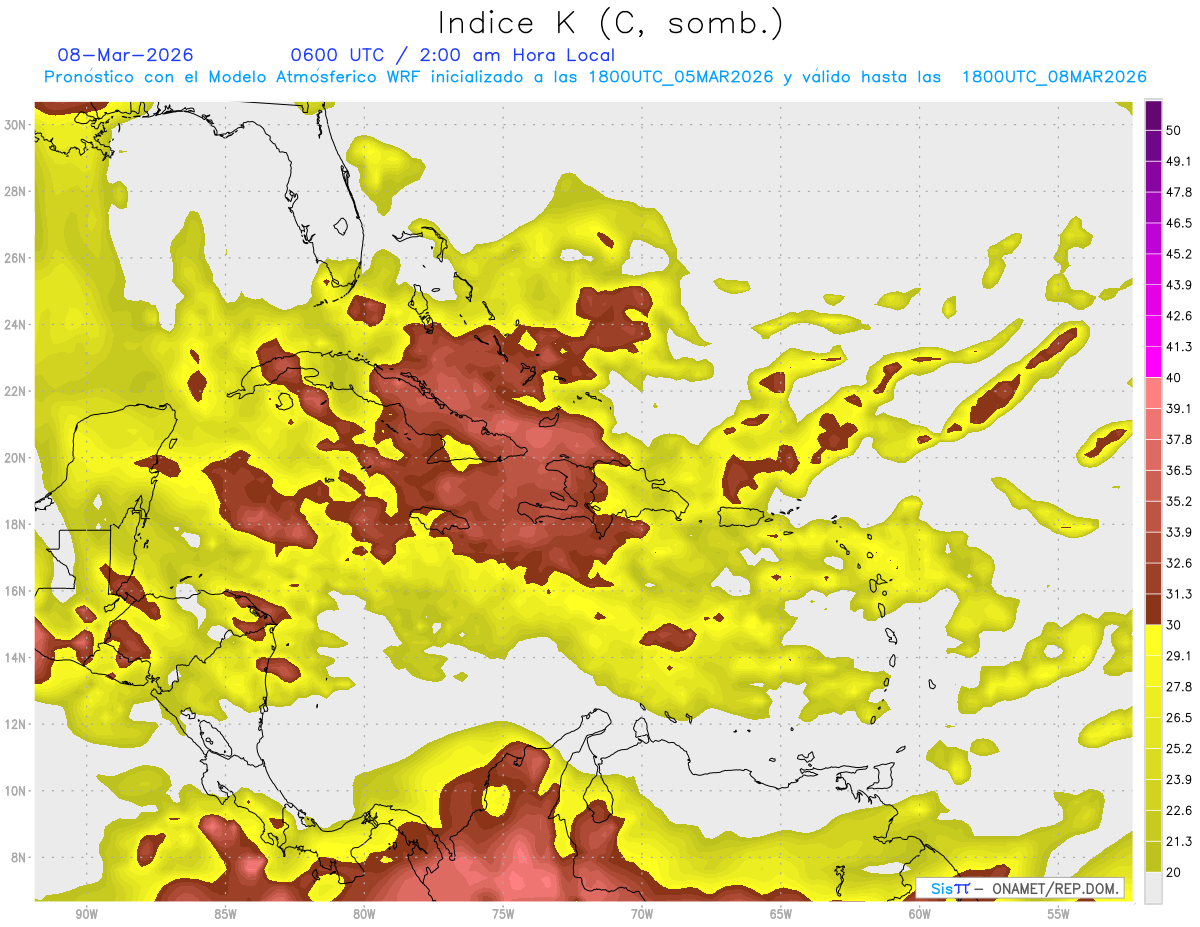This screenshot has width=1200, height=927.
Task: Click the gray colorbar segment below 20
Action: [1153, 888]
